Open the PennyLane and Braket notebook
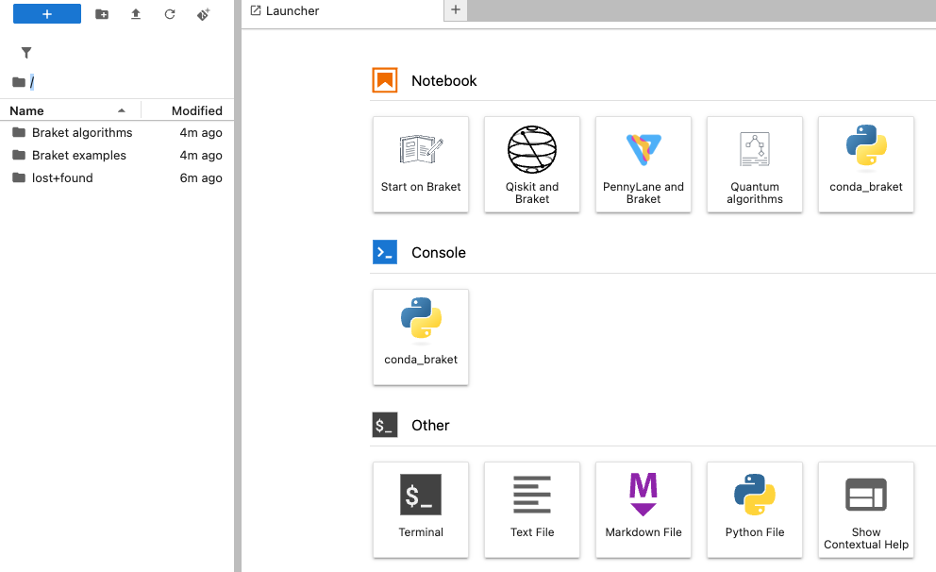This screenshot has height=572, width=936. pyautogui.click(x=643, y=164)
